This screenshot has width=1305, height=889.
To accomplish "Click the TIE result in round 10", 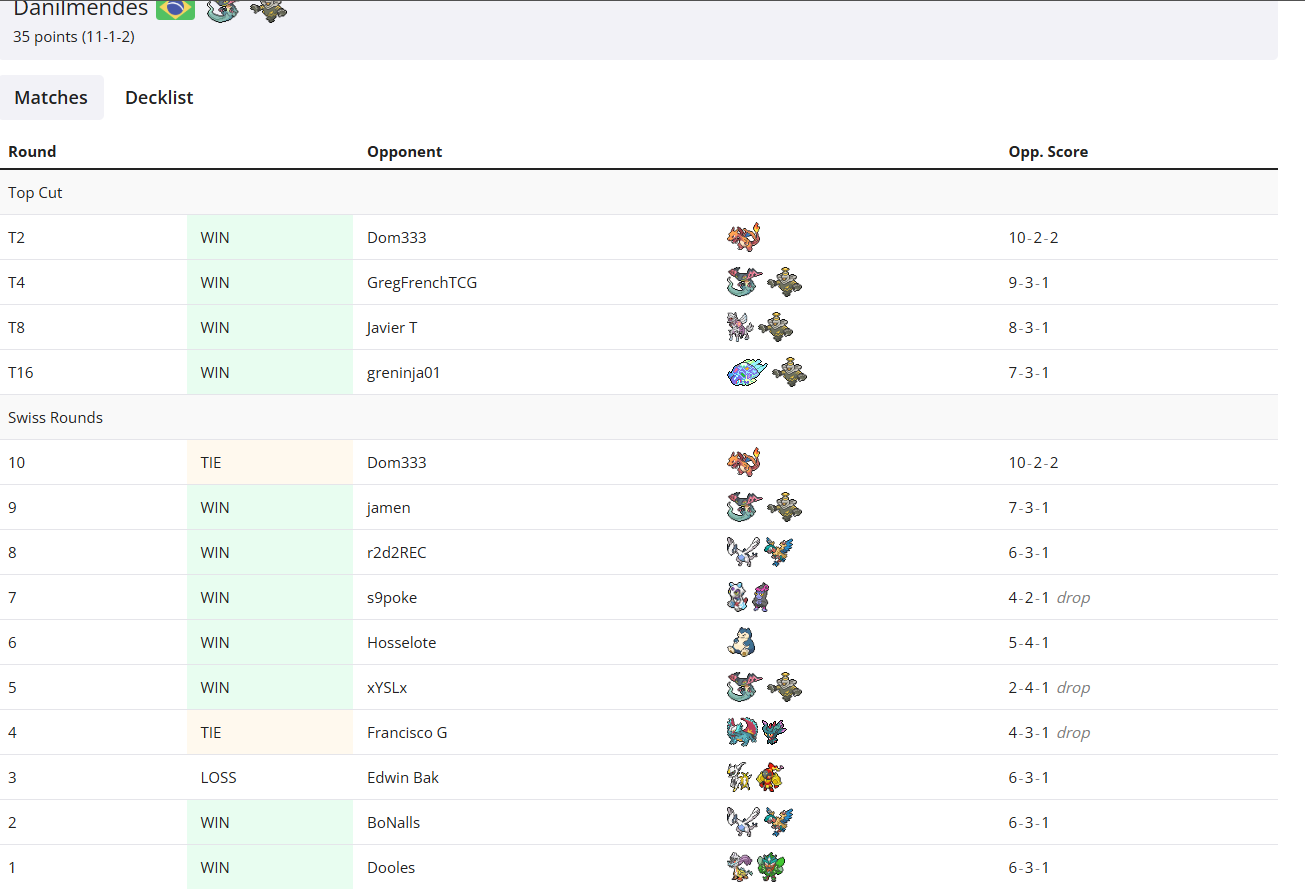I will [211, 462].
